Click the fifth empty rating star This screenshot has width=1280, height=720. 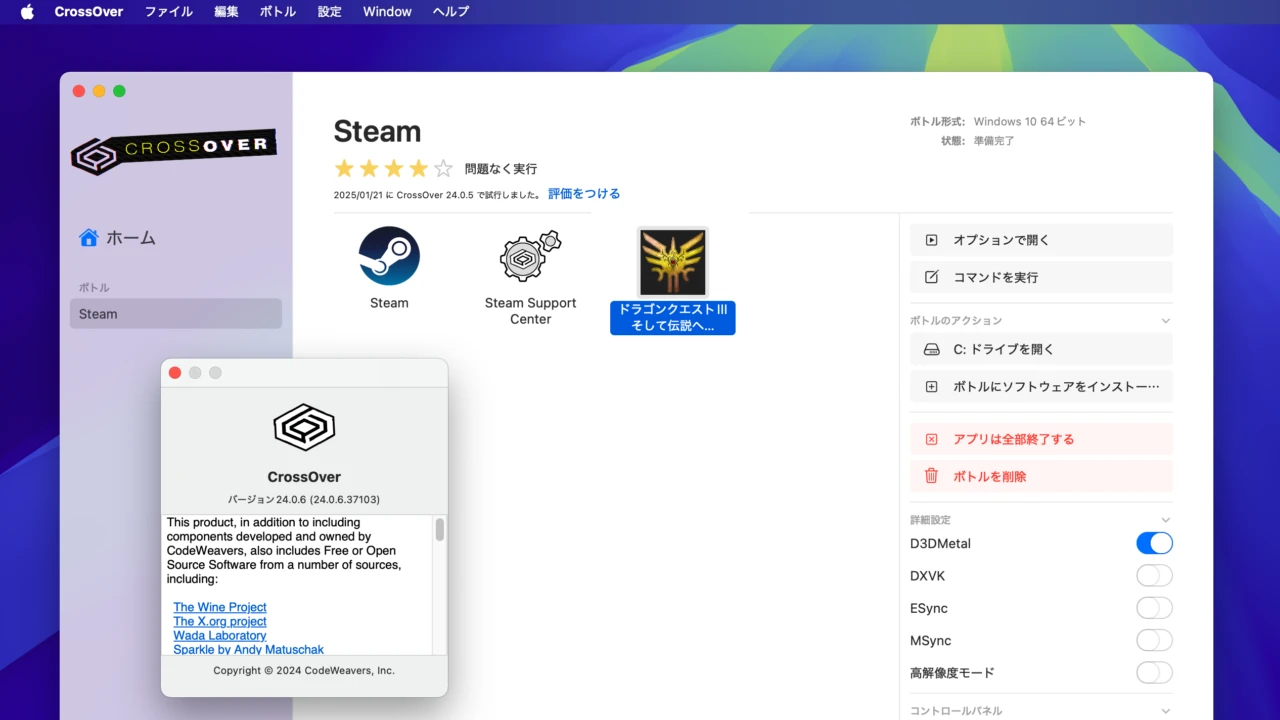tap(443, 168)
